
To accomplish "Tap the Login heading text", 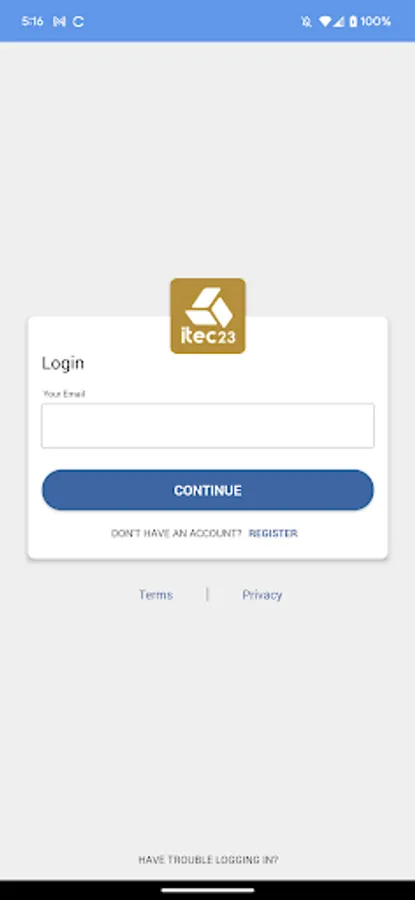I will pyautogui.click(x=63, y=363).
